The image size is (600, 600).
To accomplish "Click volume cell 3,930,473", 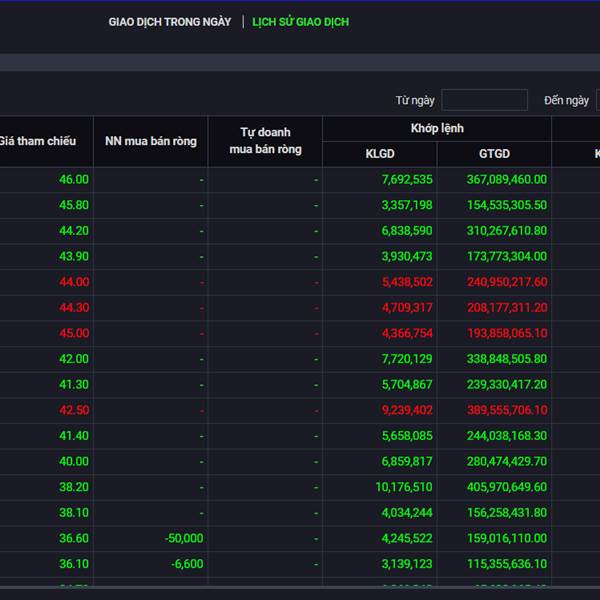I will [x=407, y=256].
